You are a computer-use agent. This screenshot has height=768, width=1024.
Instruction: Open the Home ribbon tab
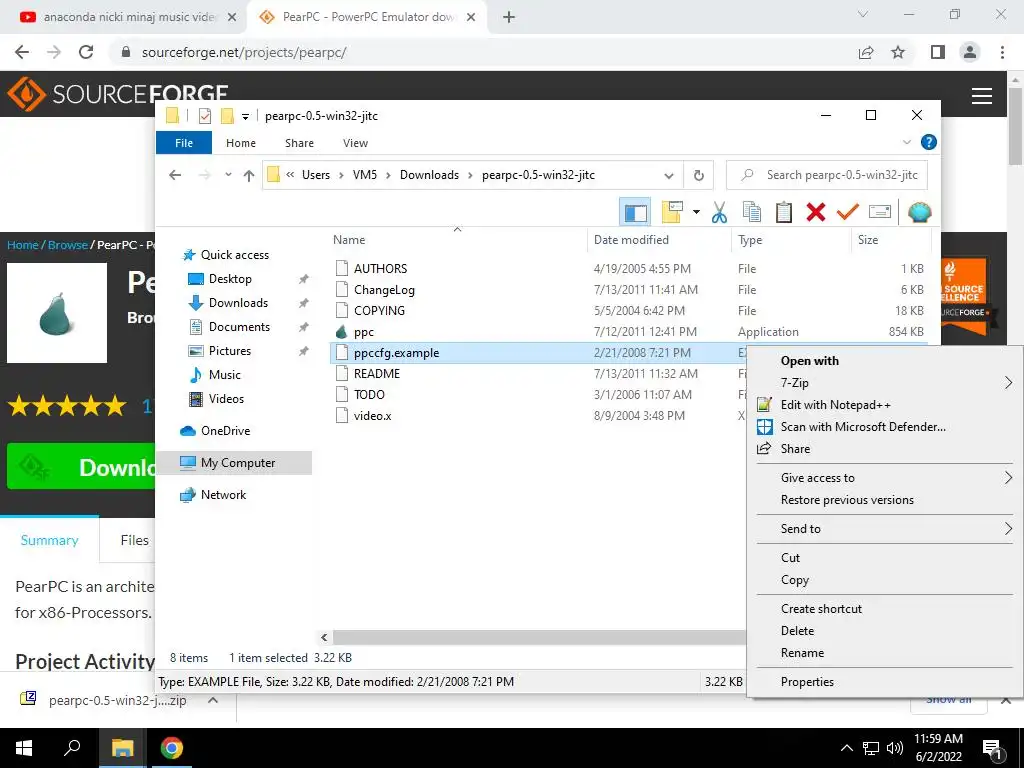click(241, 142)
